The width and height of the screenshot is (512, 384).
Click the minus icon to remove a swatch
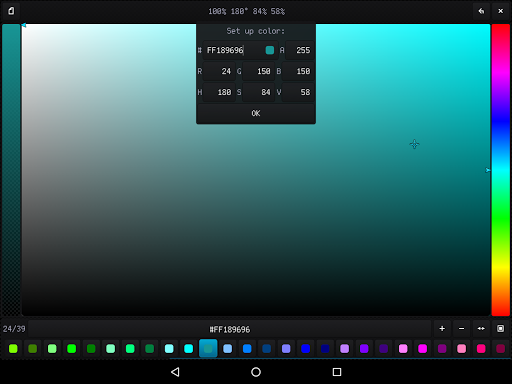(461, 329)
